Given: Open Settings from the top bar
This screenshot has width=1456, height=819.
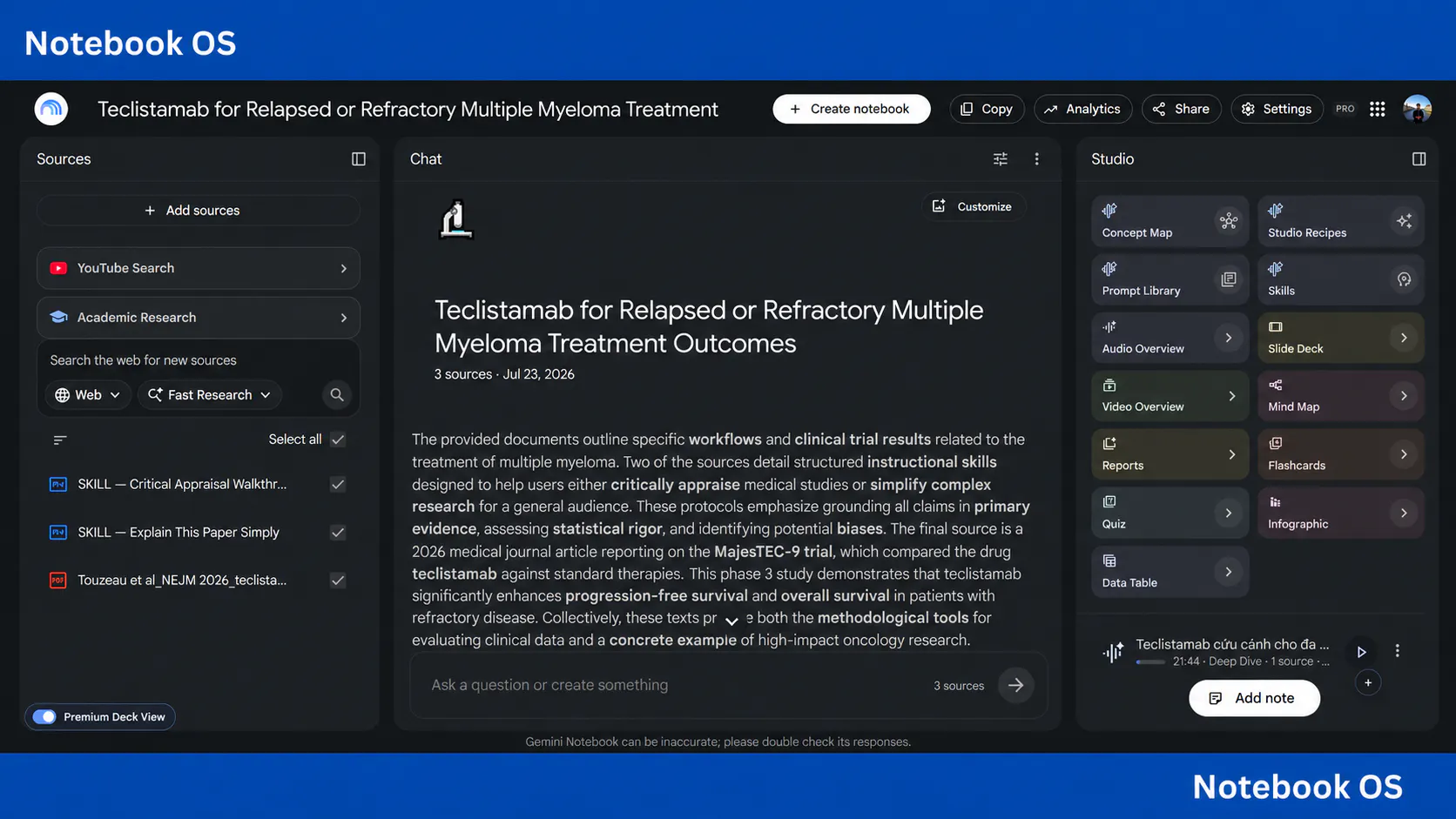Looking at the screenshot, I should [1277, 109].
